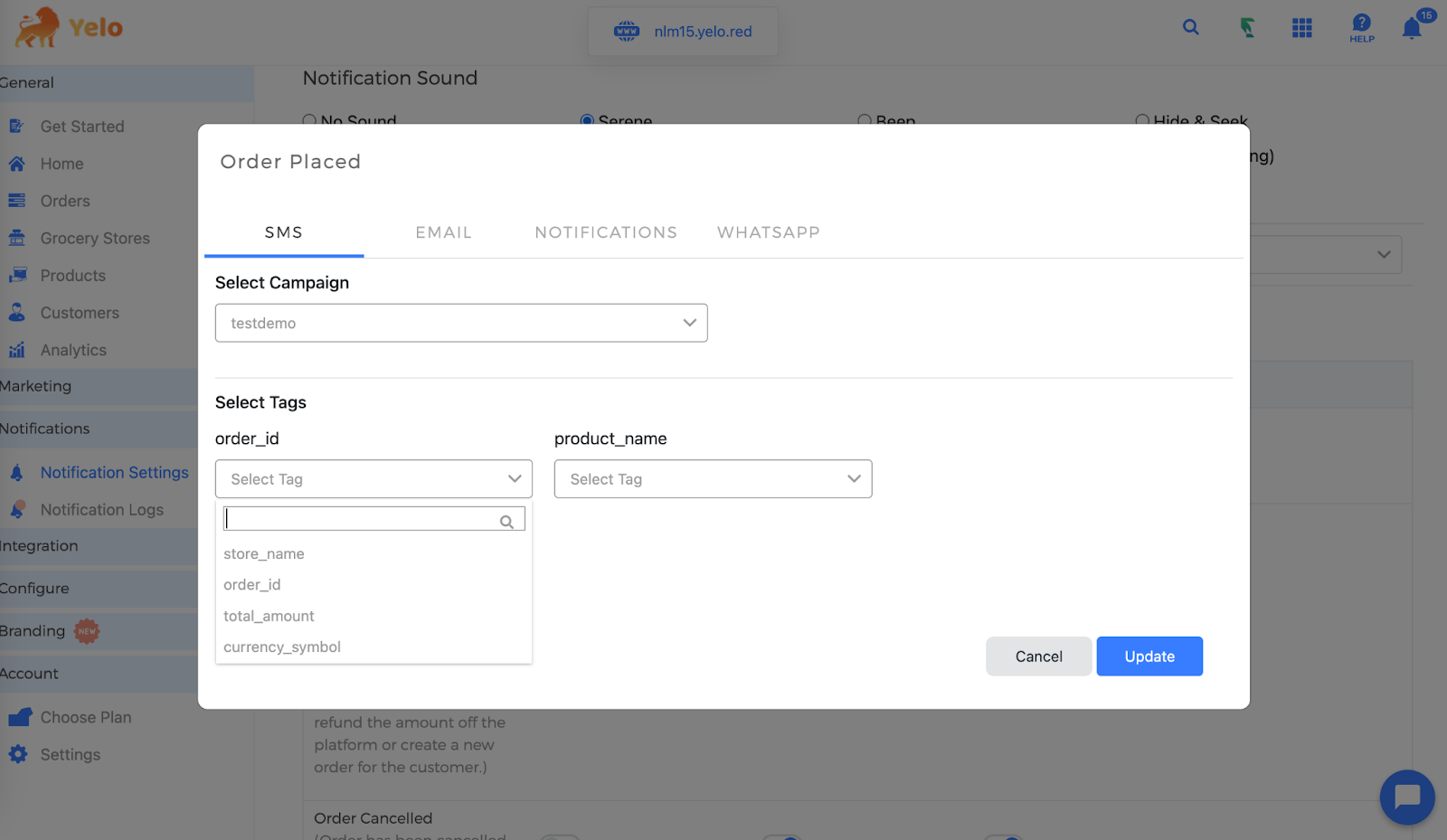Expand the Marketing sidebar section
Viewport: 1447px width, 840px height.
pyautogui.click(x=99, y=386)
